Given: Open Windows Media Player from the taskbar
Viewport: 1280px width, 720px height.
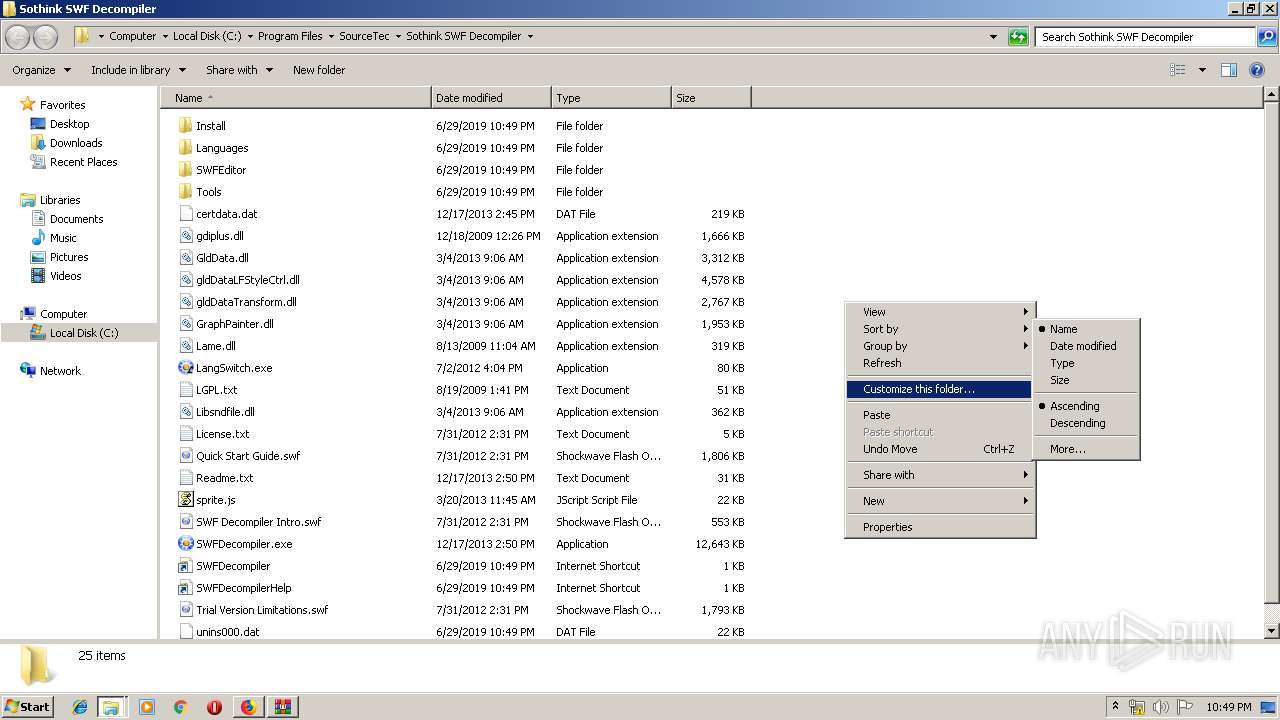Looking at the screenshot, I should (147, 707).
